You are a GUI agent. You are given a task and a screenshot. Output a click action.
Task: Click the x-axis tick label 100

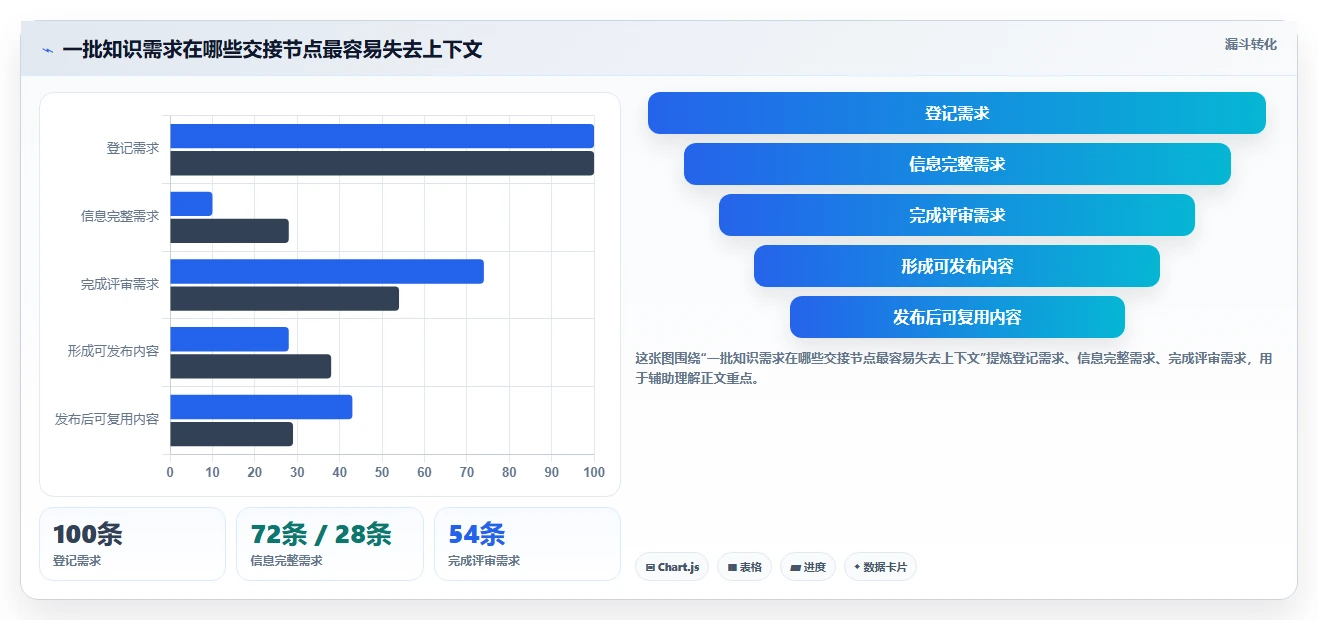[x=594, y=472]
